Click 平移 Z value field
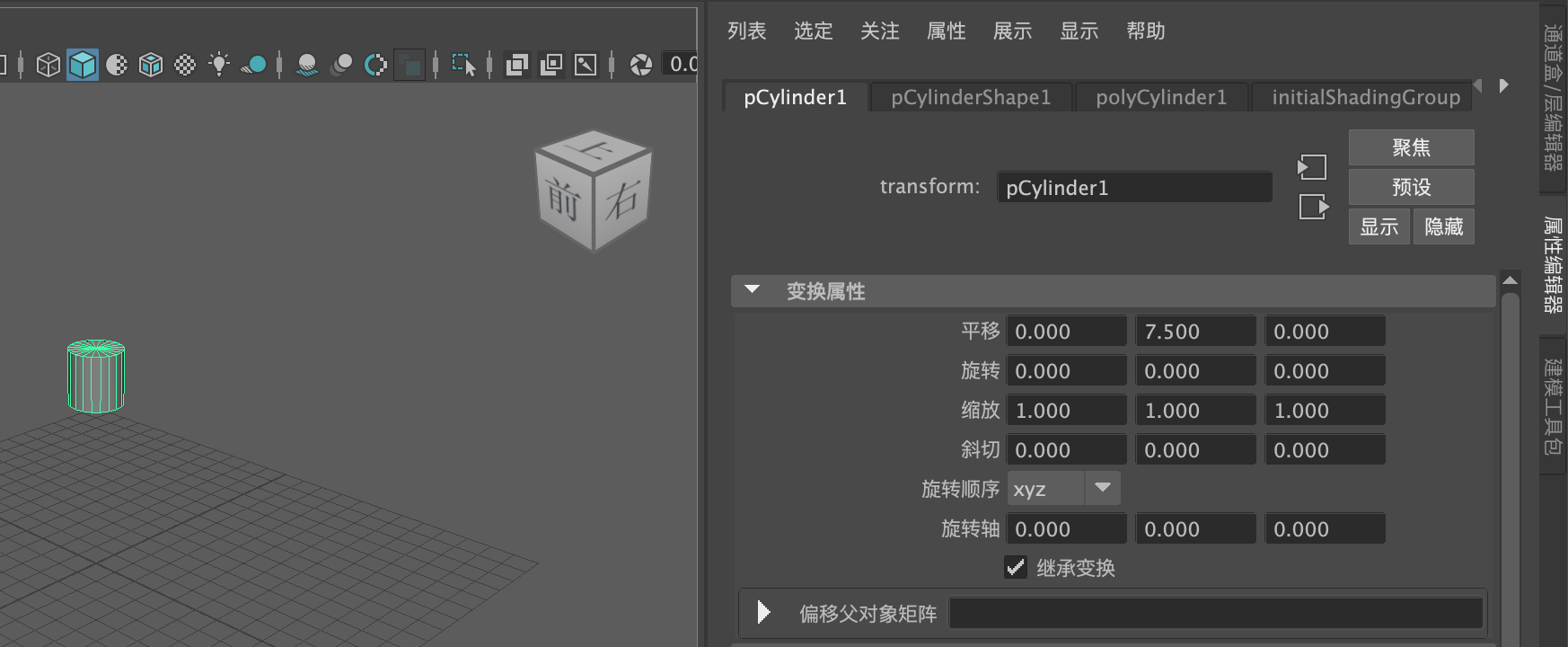 click(1326, 331)
